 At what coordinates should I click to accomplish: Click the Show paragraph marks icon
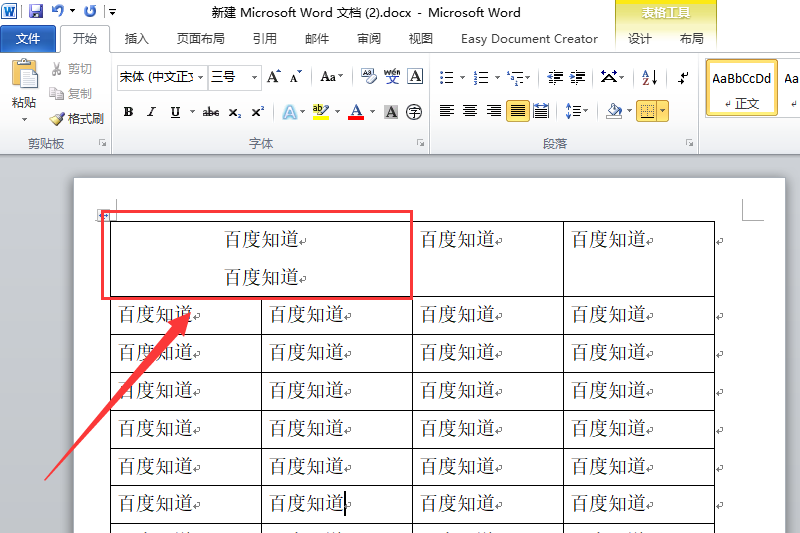[x=683, y=78]
